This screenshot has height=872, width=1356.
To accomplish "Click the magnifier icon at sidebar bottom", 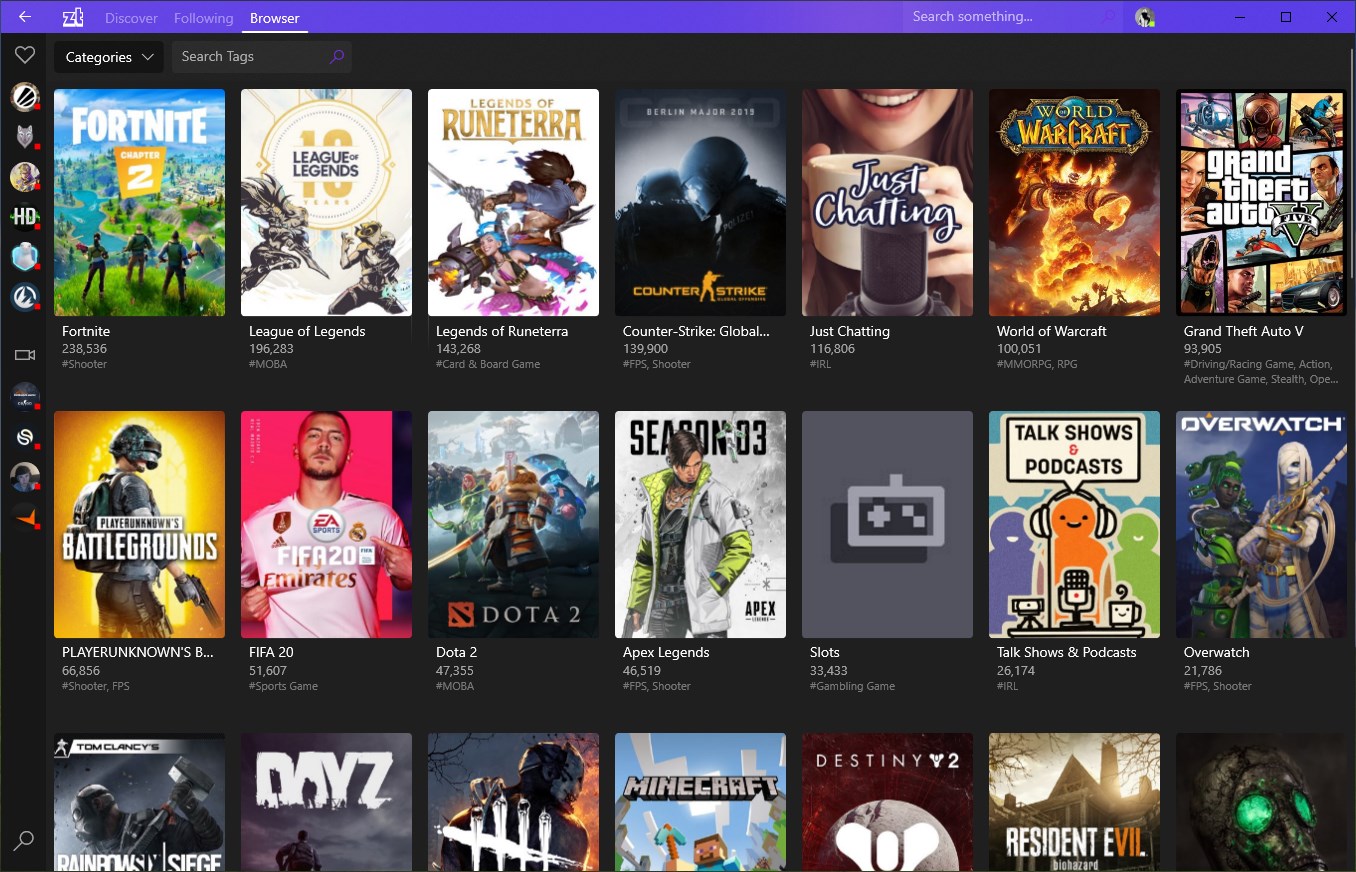I will coord(24,840).
